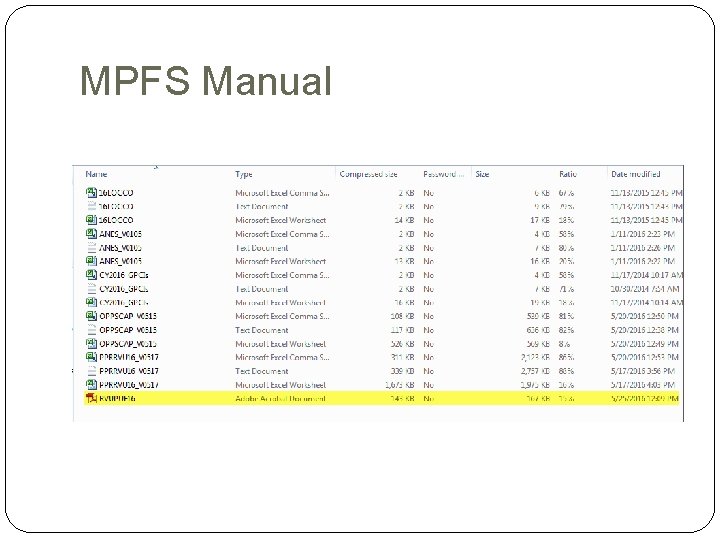Click OPPSCAP_V0515 Text Document icon
720x540 pixels.
[91, 330]
